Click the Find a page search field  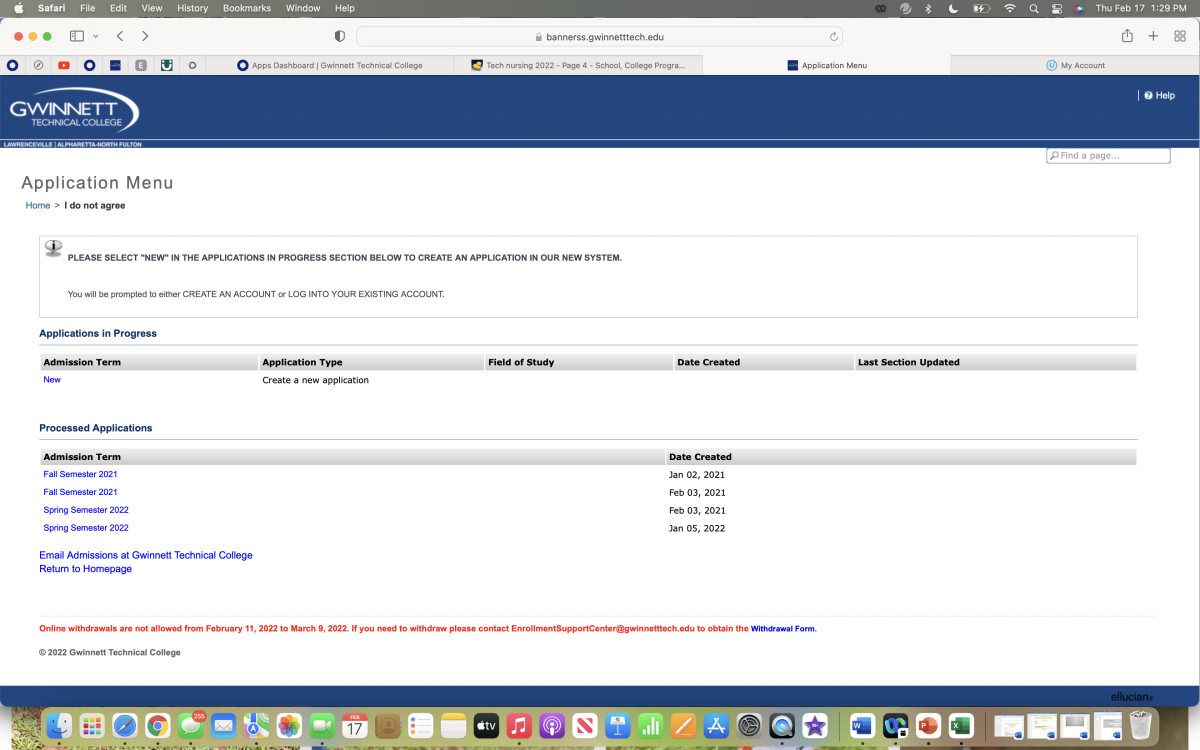1108,156
